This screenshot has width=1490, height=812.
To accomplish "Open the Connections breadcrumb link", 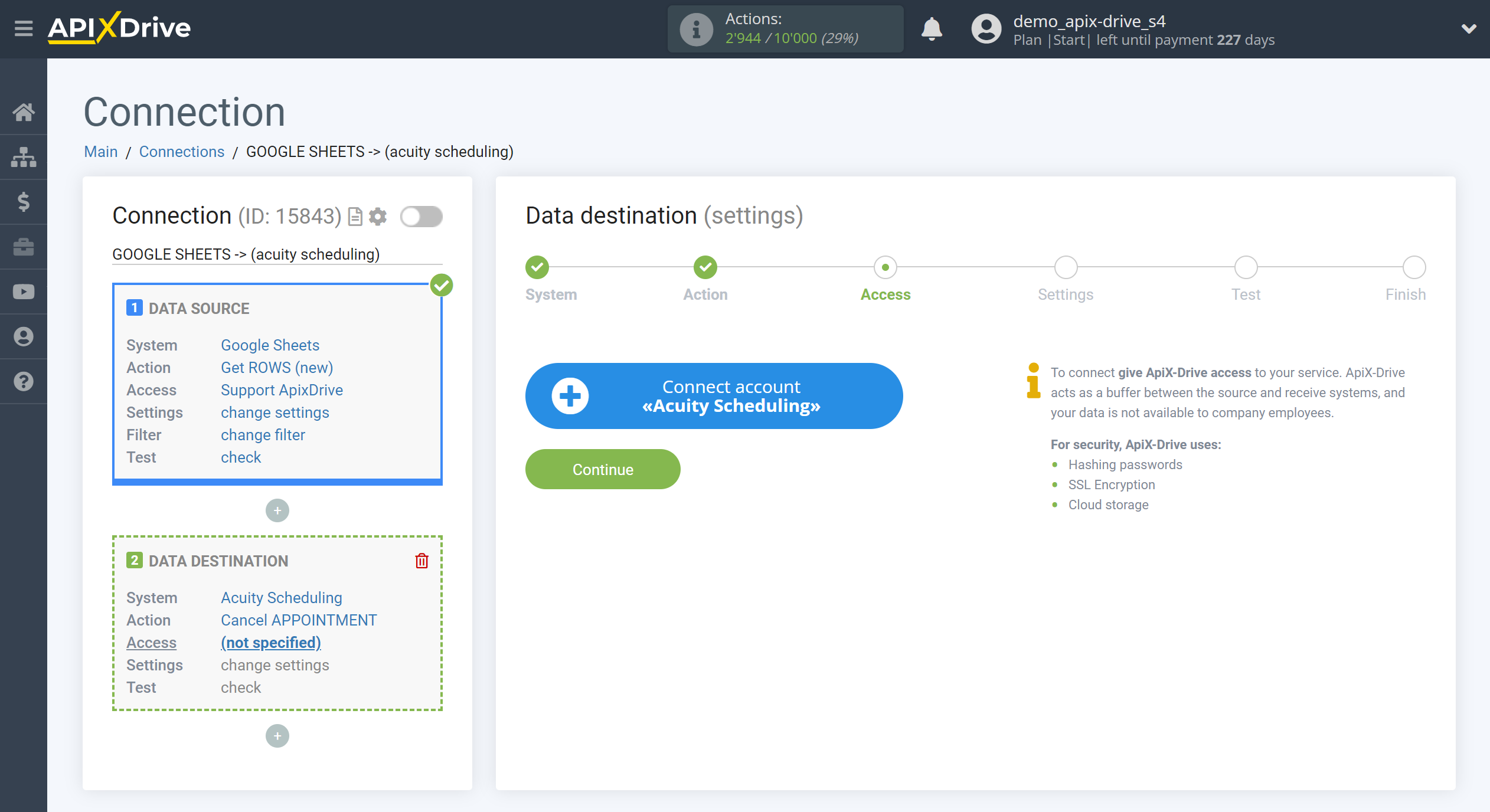I will tap(182, 152).
